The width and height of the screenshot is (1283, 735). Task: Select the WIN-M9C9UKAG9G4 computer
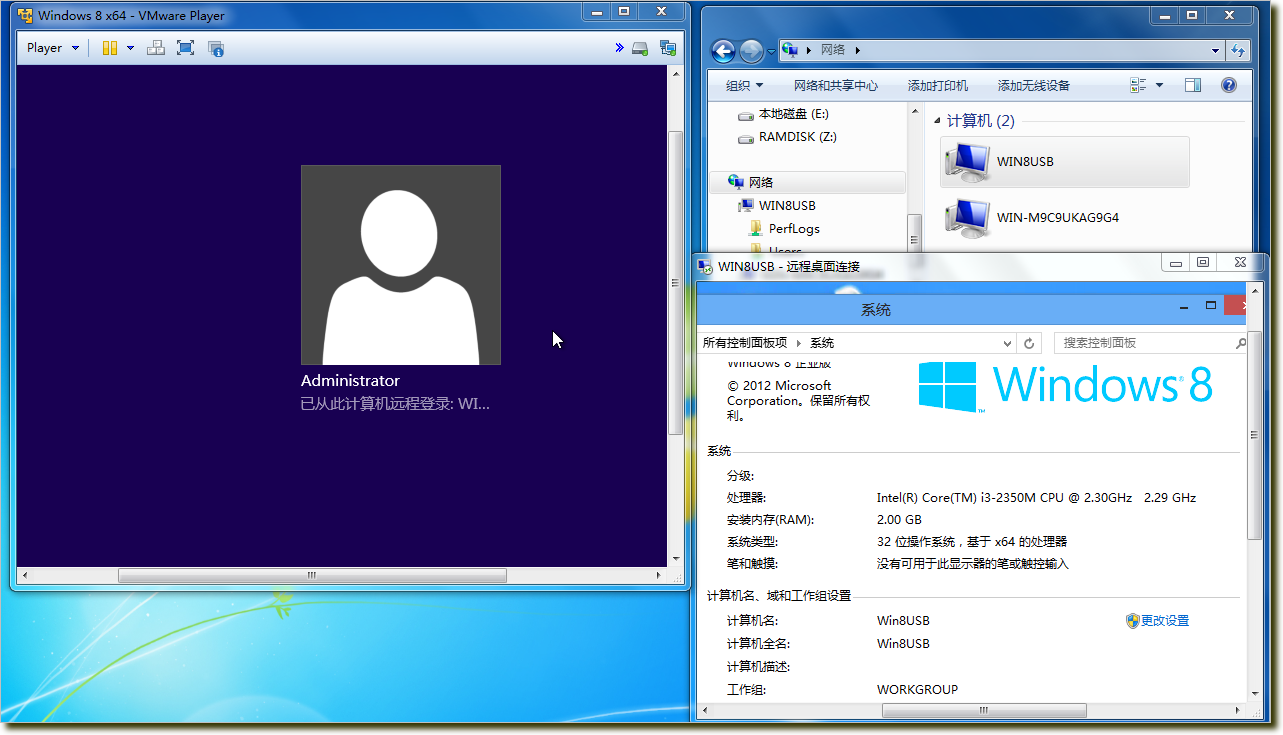pos(1065,217)
